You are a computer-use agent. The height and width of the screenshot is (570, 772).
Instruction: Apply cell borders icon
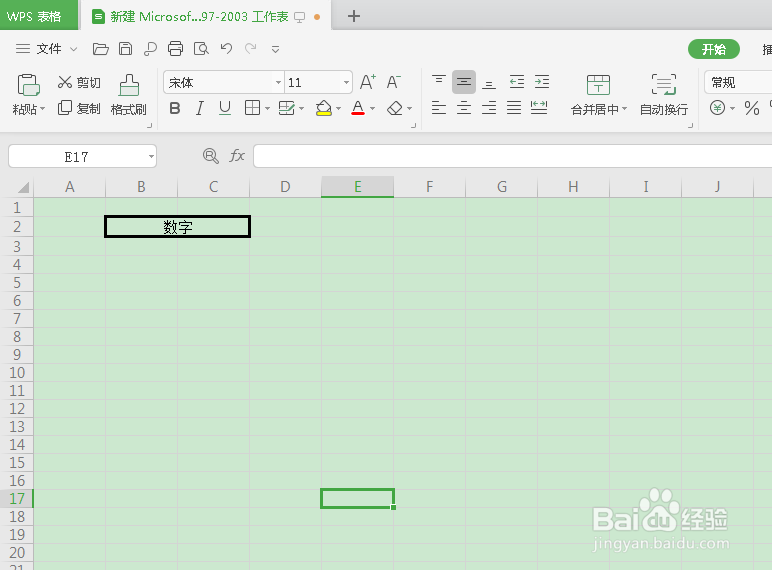pyautogui.click(x=252, y=108)
